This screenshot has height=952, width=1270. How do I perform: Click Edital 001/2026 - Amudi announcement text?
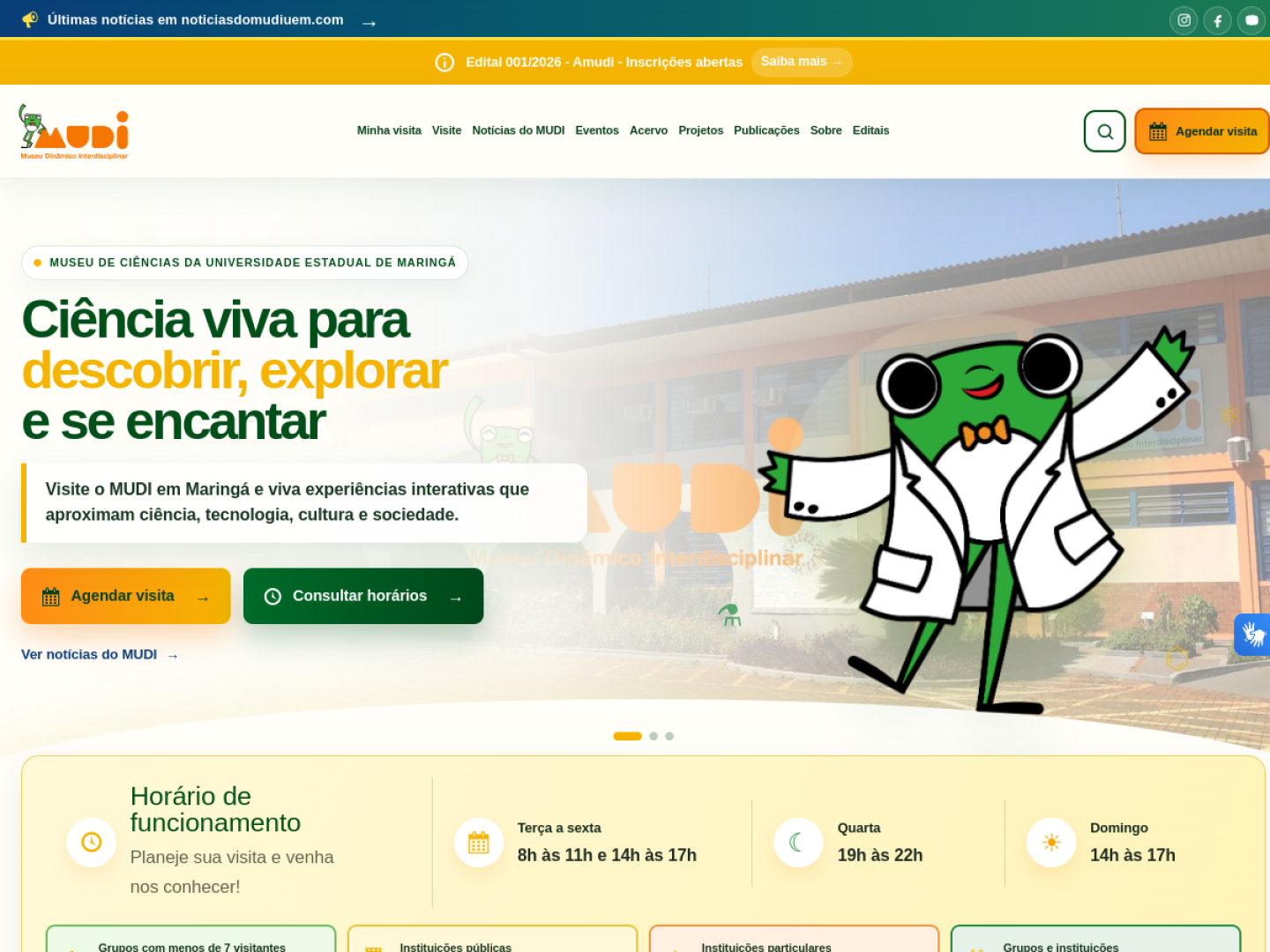(604, 63)
